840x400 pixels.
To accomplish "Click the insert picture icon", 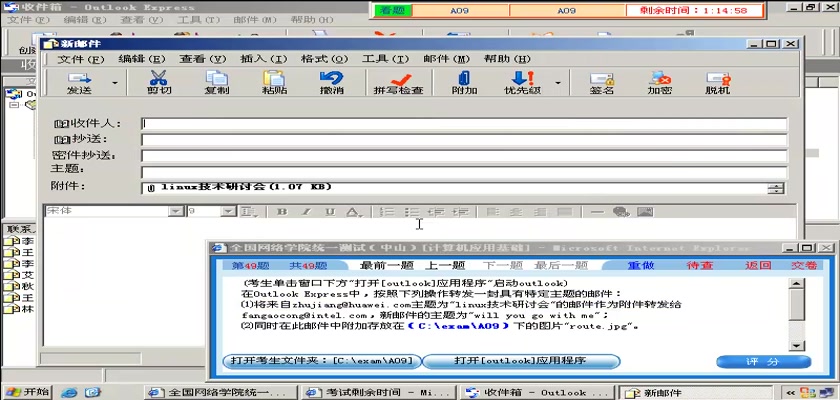I will (646, 212).
